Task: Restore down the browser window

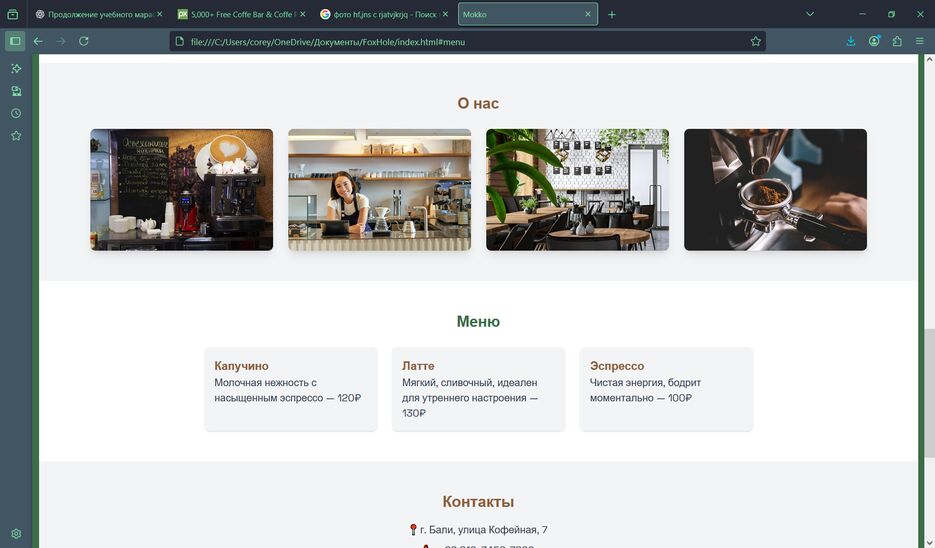Action: (x=891, y=14)
